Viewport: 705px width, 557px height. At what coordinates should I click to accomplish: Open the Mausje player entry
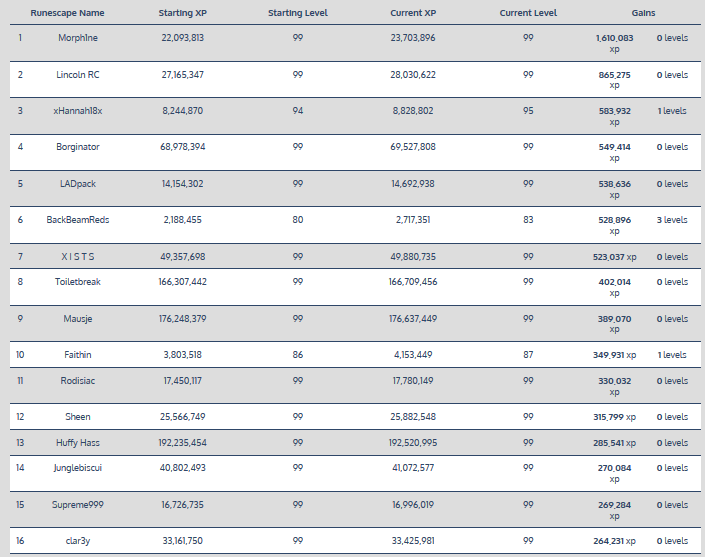click(77, 319)
